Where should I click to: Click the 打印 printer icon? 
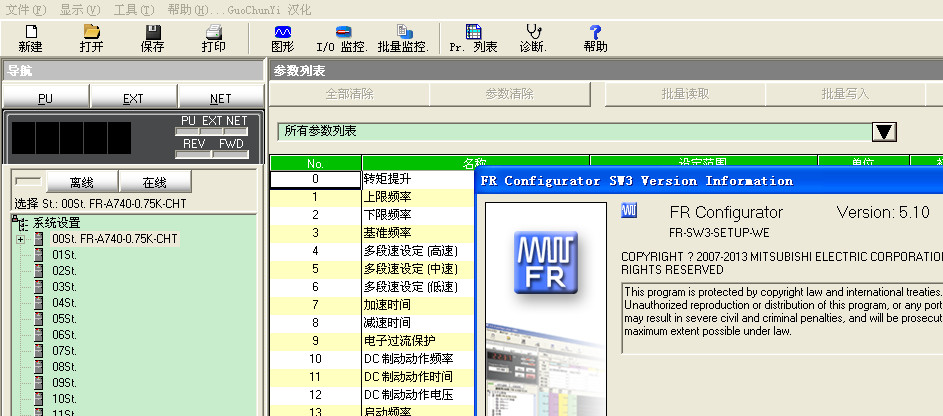point(213,33)
